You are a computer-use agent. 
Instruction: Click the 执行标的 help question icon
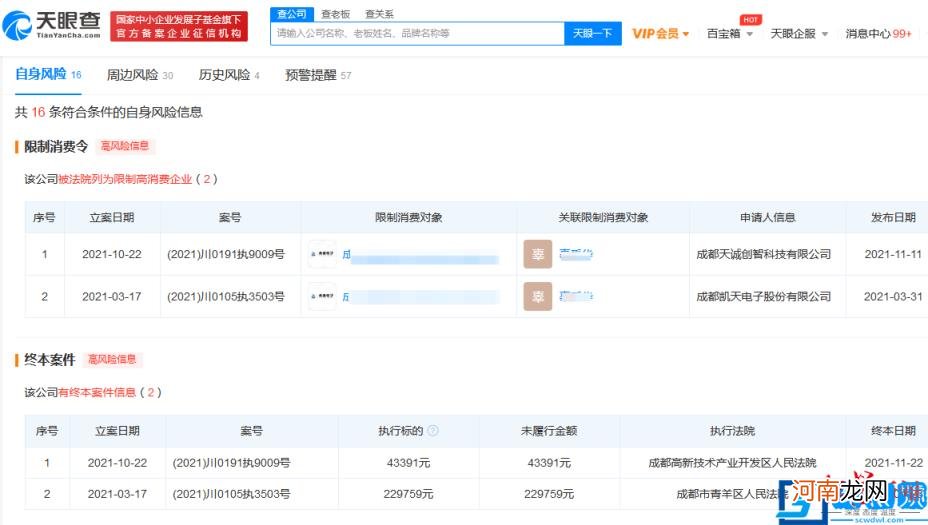433,430
